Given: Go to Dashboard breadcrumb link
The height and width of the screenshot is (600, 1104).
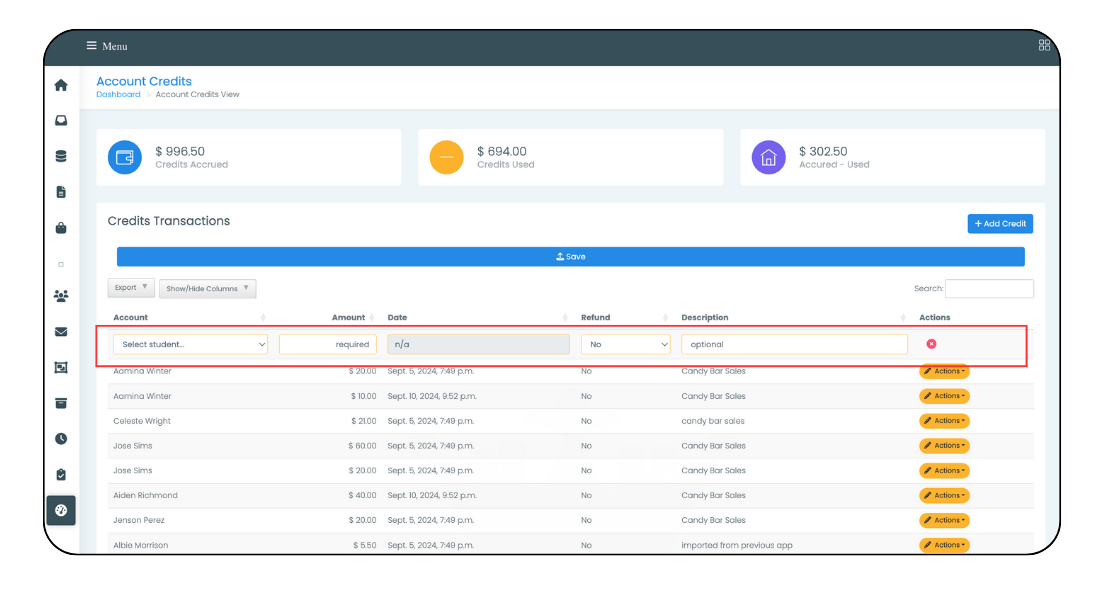Looking at the screenshot, I should click(118, 94).
